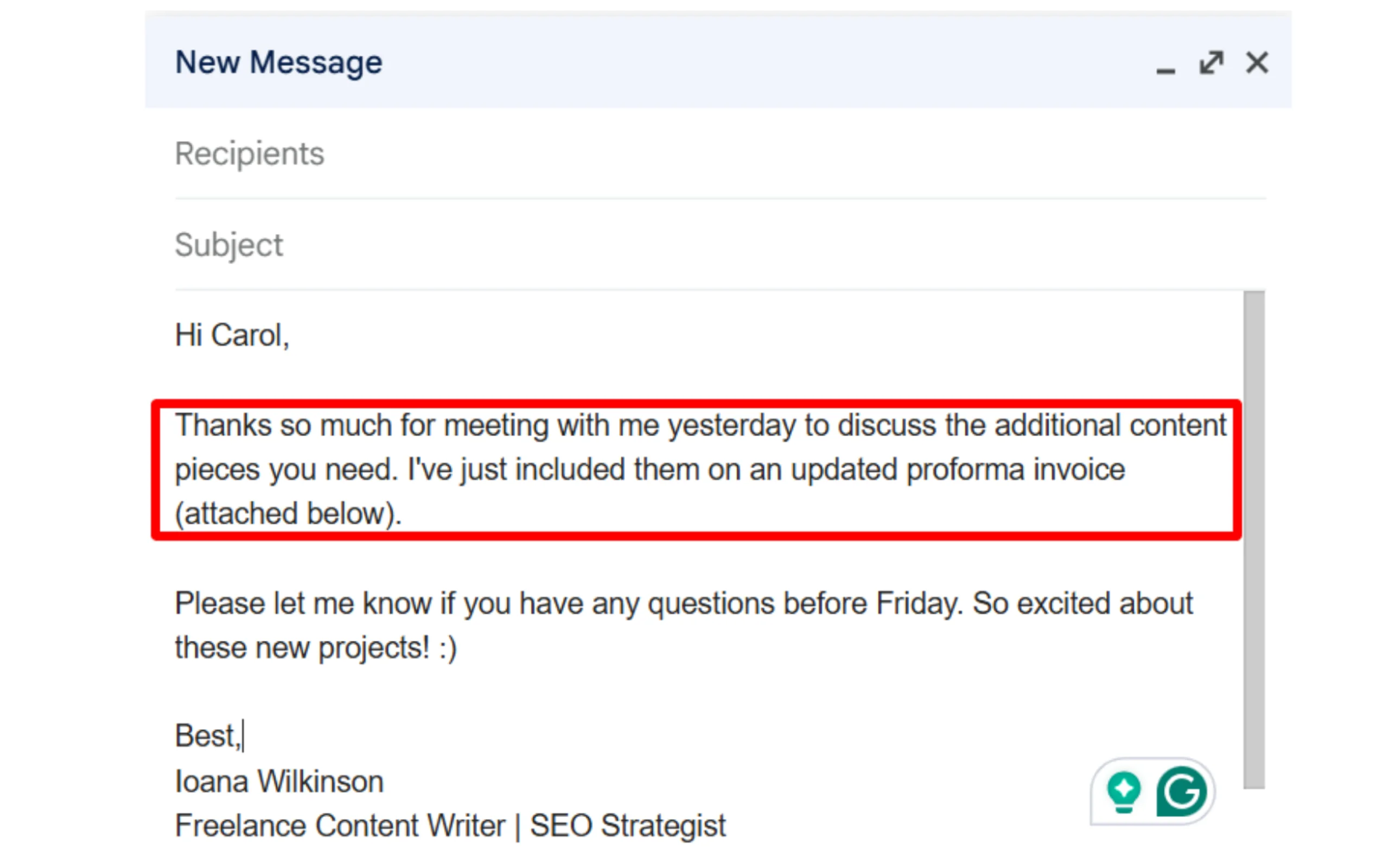Image resolution: width=1389 pixels, height=868 pixels.
Task: Place cursor on the "Best," sign-off
Action: (207, 736)
